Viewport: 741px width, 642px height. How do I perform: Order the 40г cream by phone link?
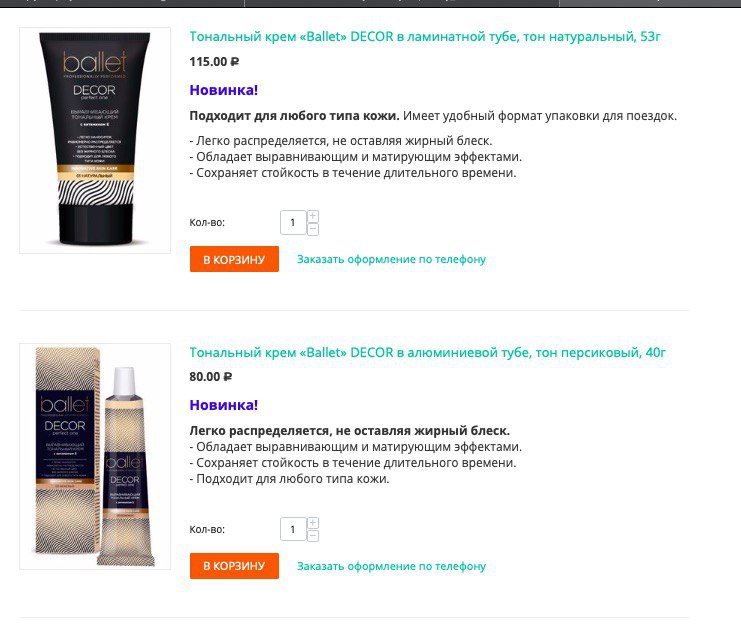[391, 566]
